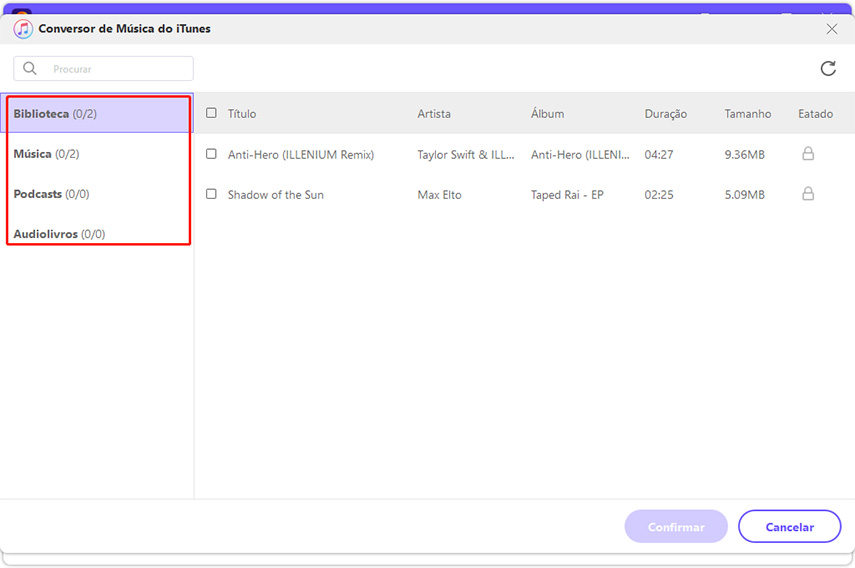Click the Duração column header

tap(665, 114)
